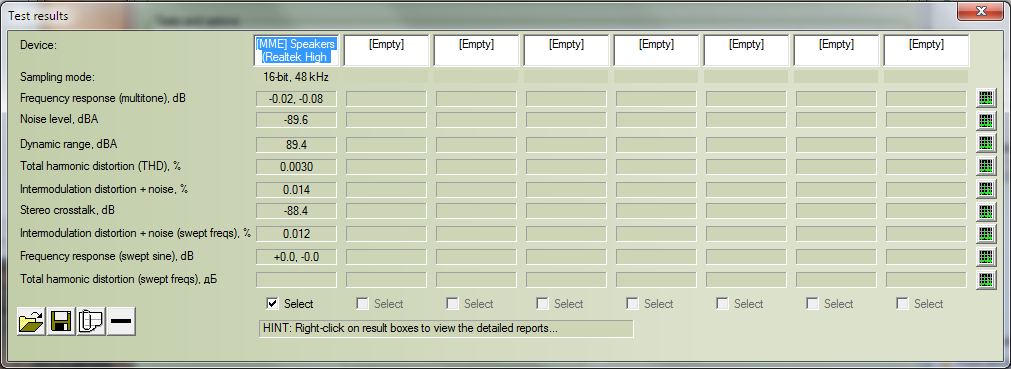This screenshot has width=1011, height=369.
Task: Click the last [Empty] device slot
Action: (927, 50)
